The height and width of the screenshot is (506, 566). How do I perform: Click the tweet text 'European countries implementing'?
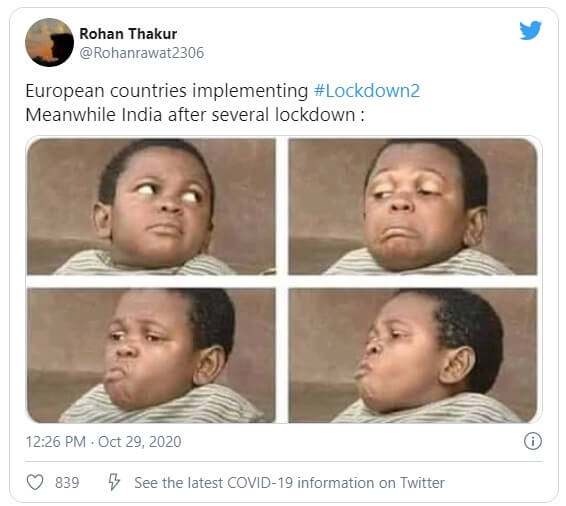point(166,91)
